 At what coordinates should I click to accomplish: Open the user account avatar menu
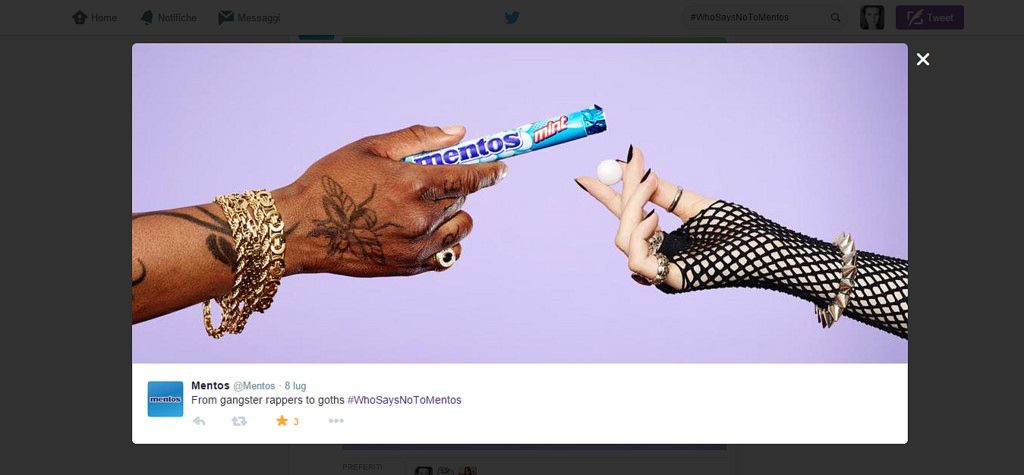click(x=872, y=18)
